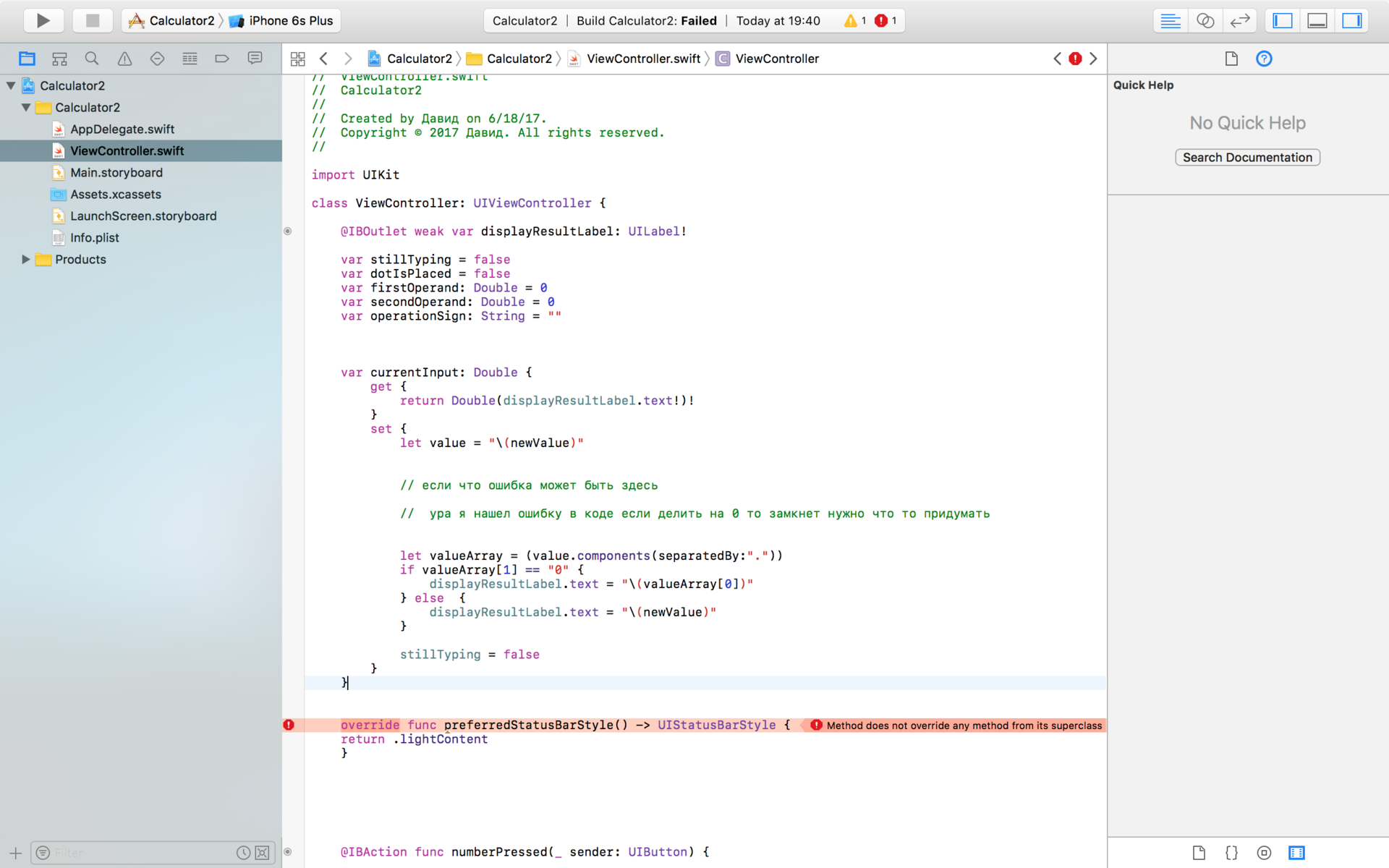This screenshot has height=868, width=1389.
Task: Click the IBOutlet connection circle in gutter
Action: (288, 231)
